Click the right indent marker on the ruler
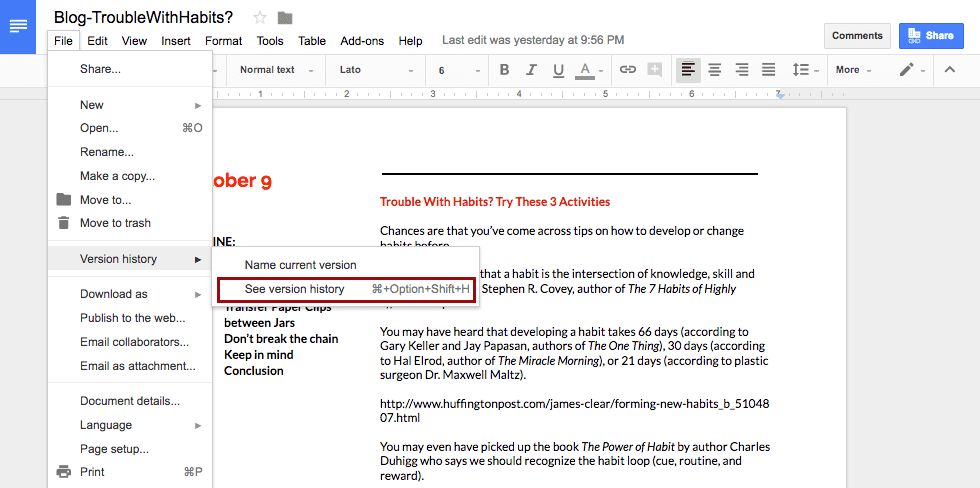 tap(779, 96)
